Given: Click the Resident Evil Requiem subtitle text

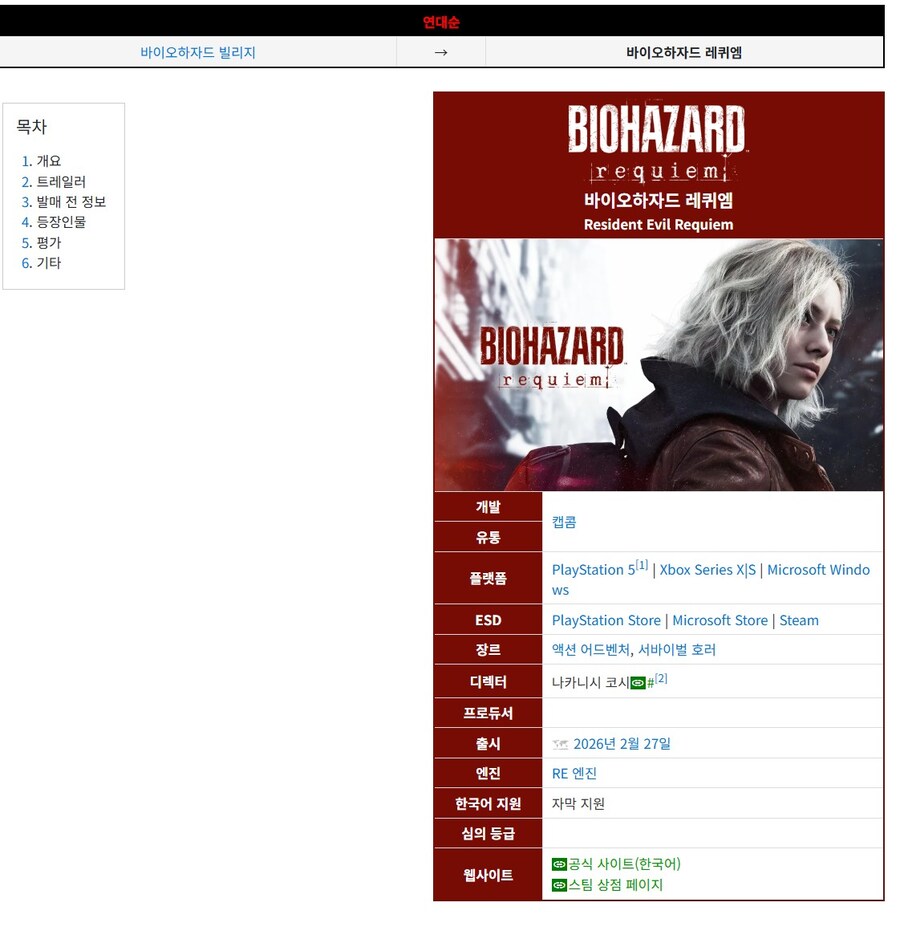Looking at the screenshot, I should point(658,224).
